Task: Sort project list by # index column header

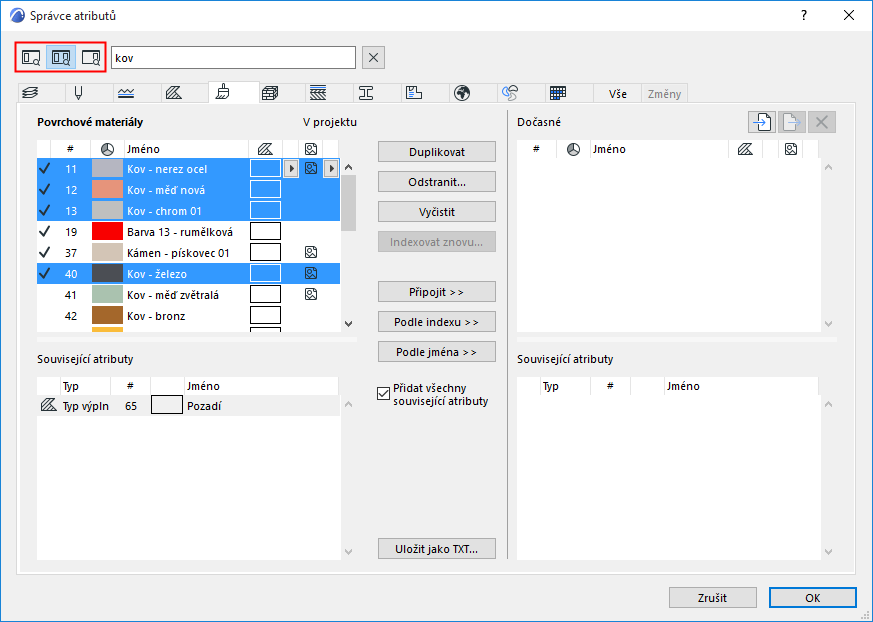Action: pyautogui.click(x=70, y=149)
